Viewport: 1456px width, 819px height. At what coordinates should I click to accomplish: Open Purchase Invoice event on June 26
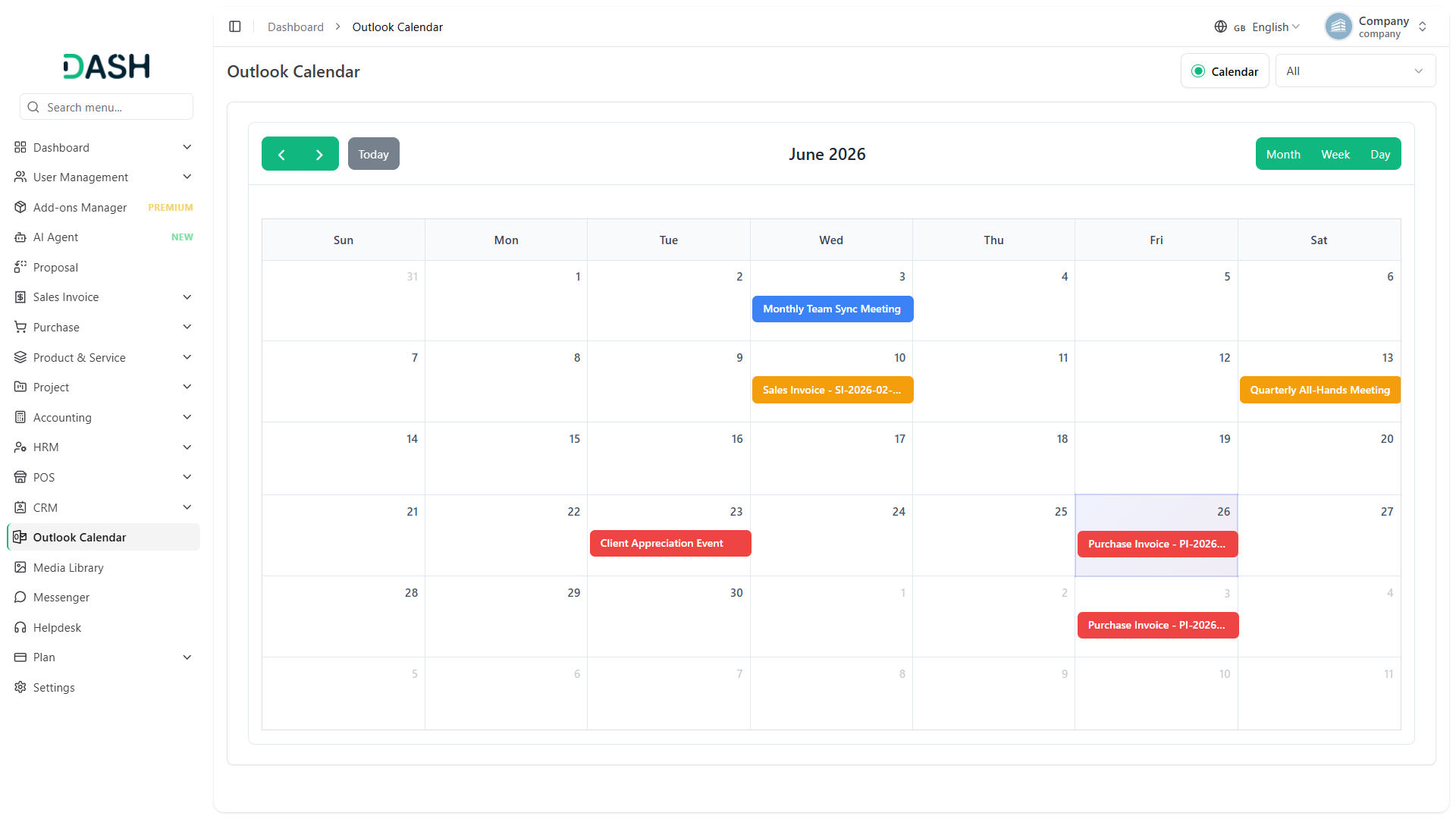click(x=1158, y=544)
